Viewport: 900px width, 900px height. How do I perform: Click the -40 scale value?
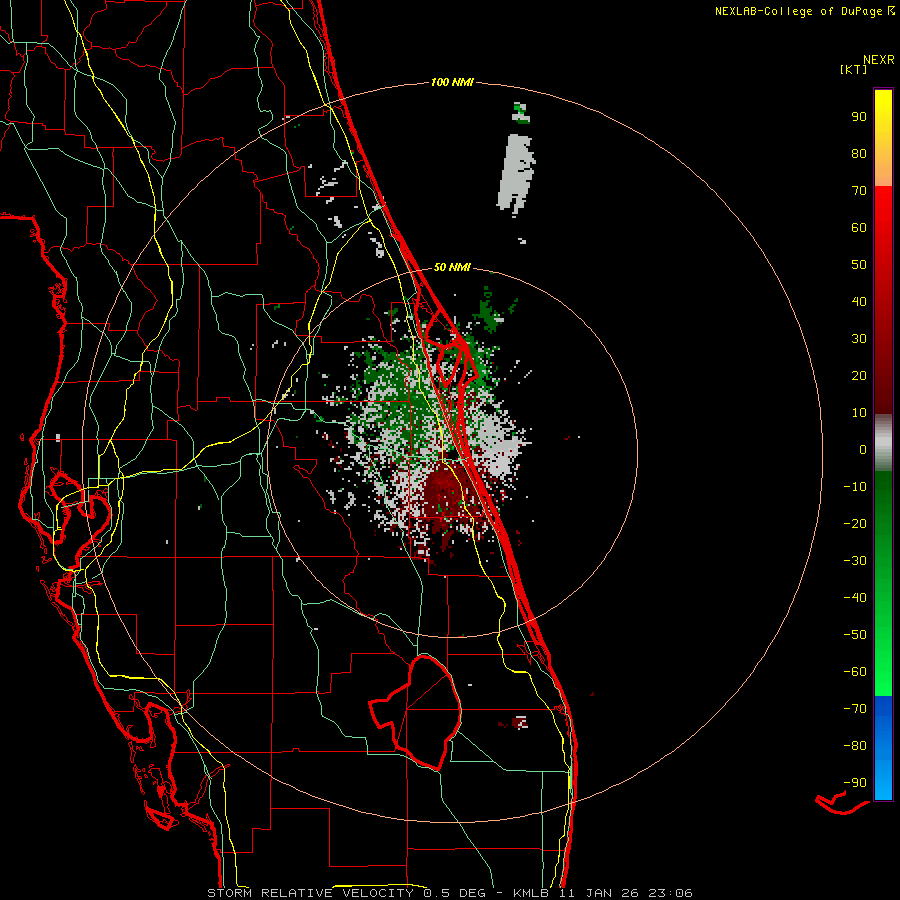(x=855, y=598)
